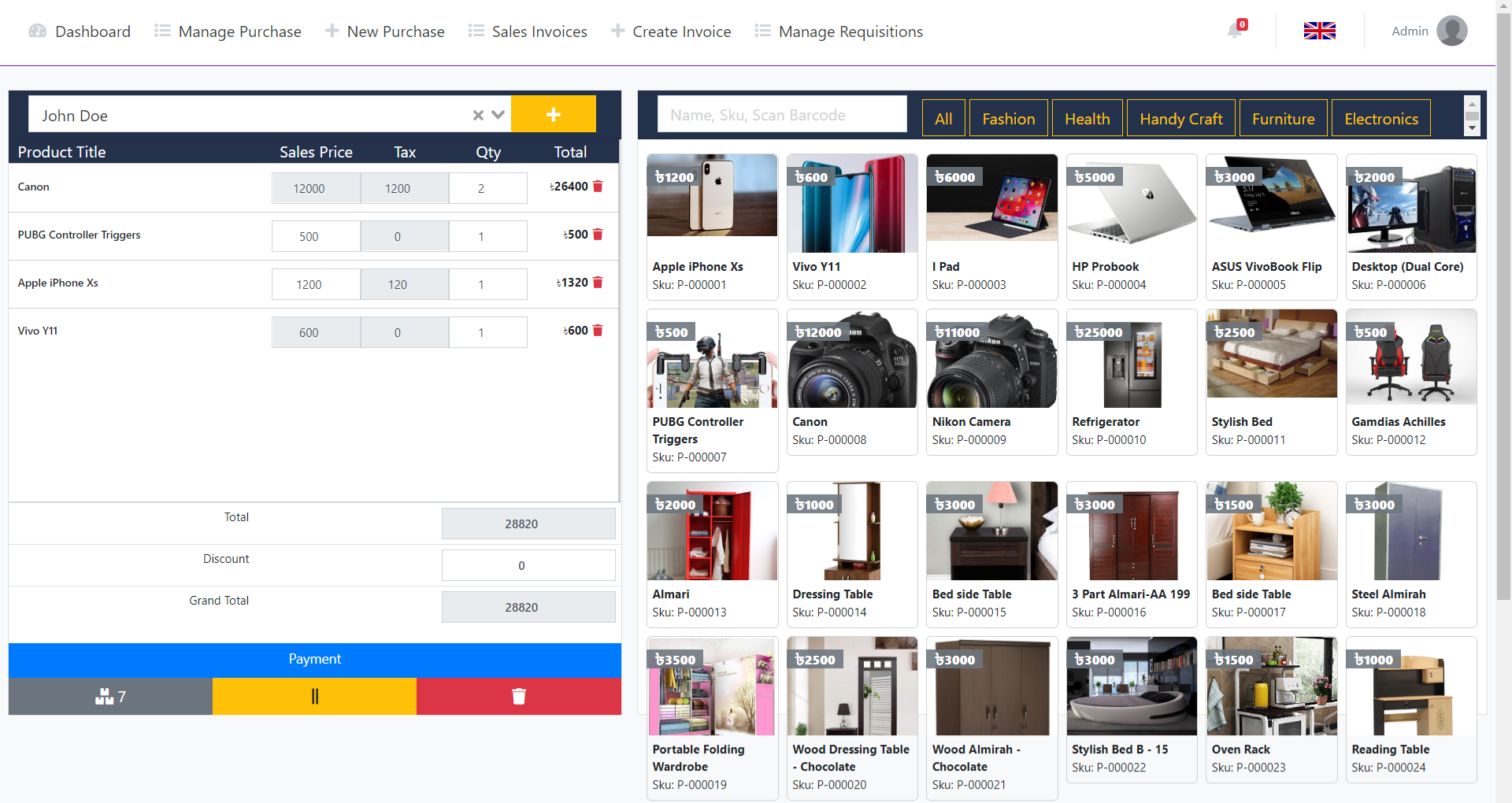This screenshot has width=1512, height=803.
Task: Switch to the Electronics category tab
Action: click(1380, 118)
